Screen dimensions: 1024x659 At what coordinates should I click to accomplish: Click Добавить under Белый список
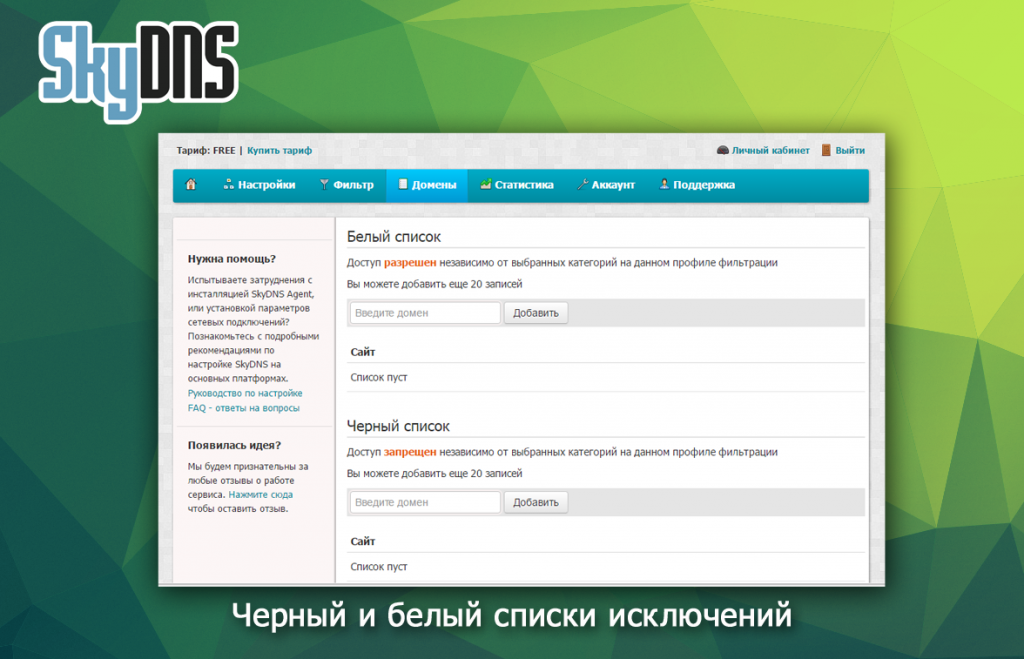pyautogui.click(x=536, y=313)
